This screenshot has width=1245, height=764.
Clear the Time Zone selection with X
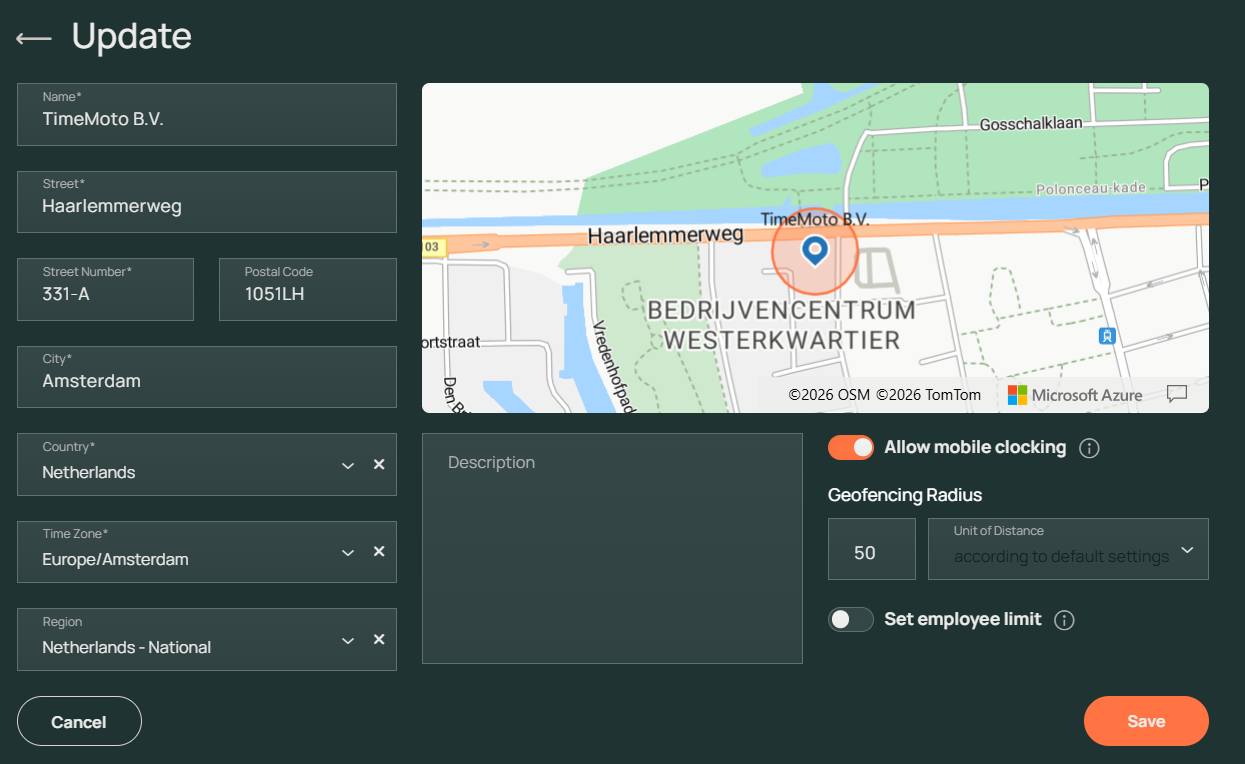[x=379, y=551]
